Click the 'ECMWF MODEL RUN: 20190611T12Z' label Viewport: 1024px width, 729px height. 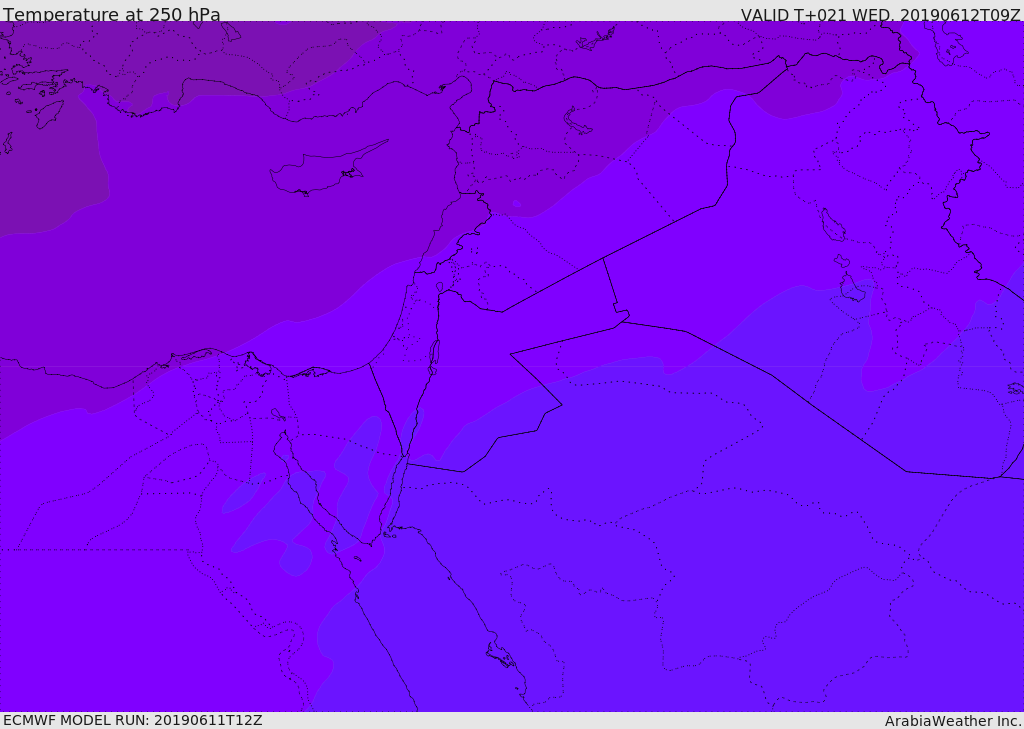point(133,720)
